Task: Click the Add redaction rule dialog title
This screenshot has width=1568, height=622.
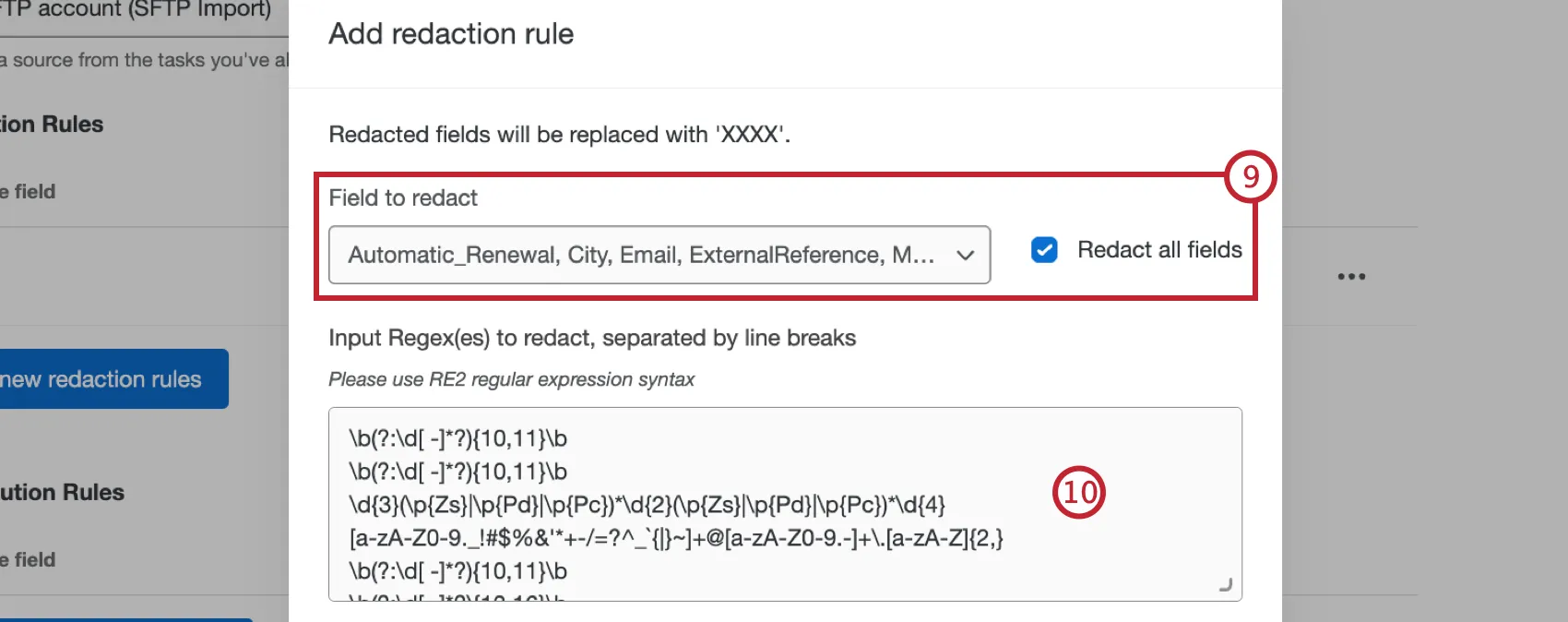Action: coord(450,34)
